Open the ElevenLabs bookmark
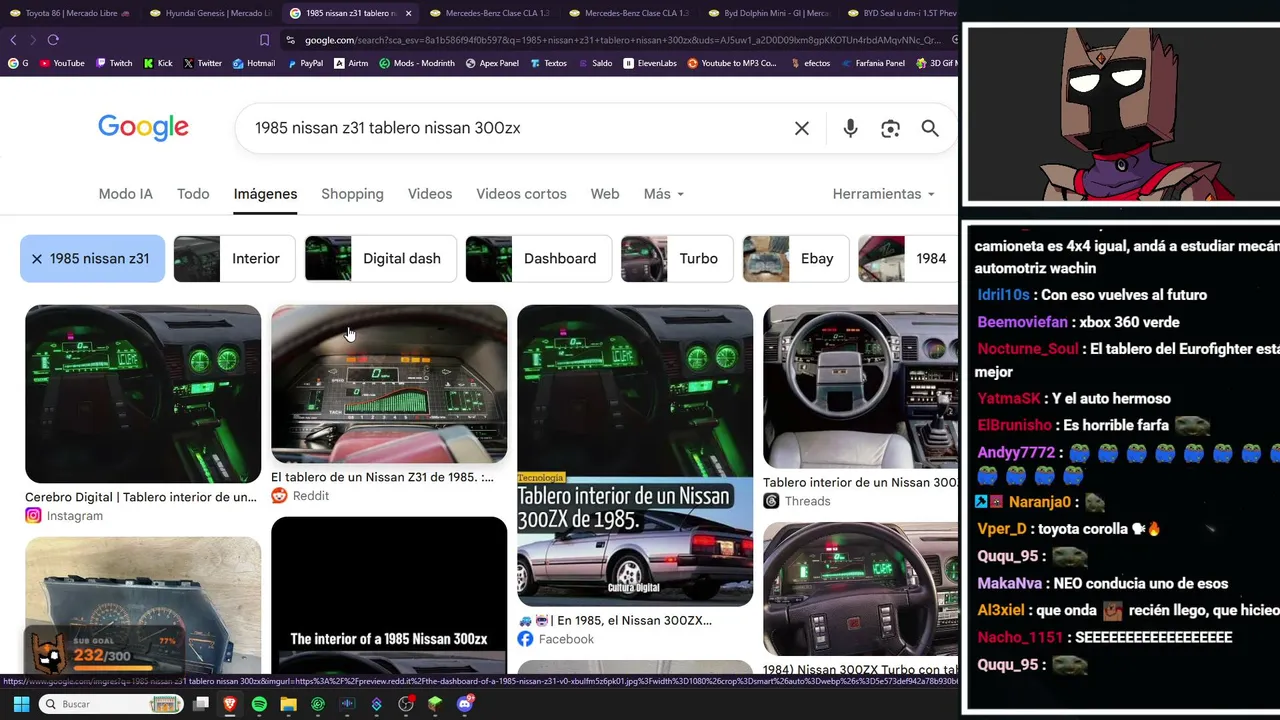The width and height of the screenshot is (1280, 720). [x=650, y=63]
